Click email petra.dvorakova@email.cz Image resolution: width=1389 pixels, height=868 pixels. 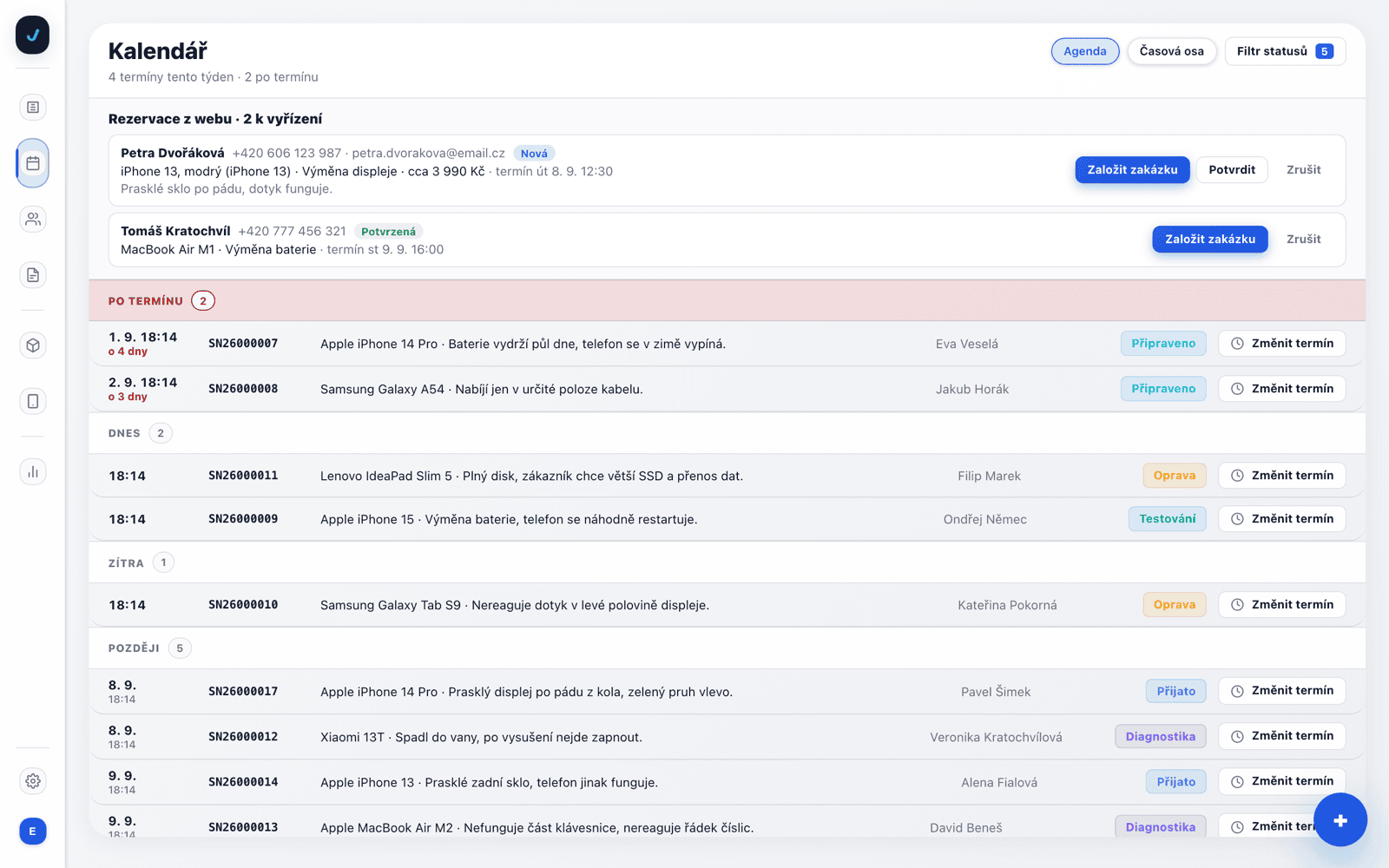click(x=428, y=154)
